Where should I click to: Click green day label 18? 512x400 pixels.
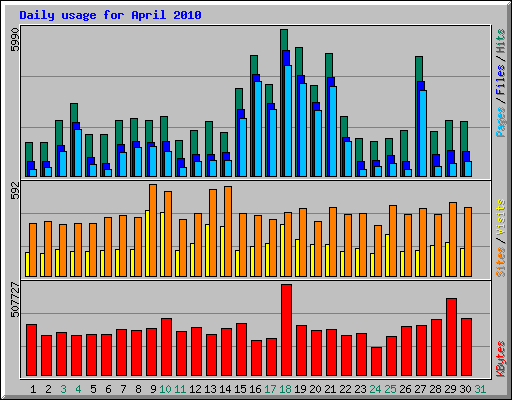pyautogui.click(x=285, y=389)
